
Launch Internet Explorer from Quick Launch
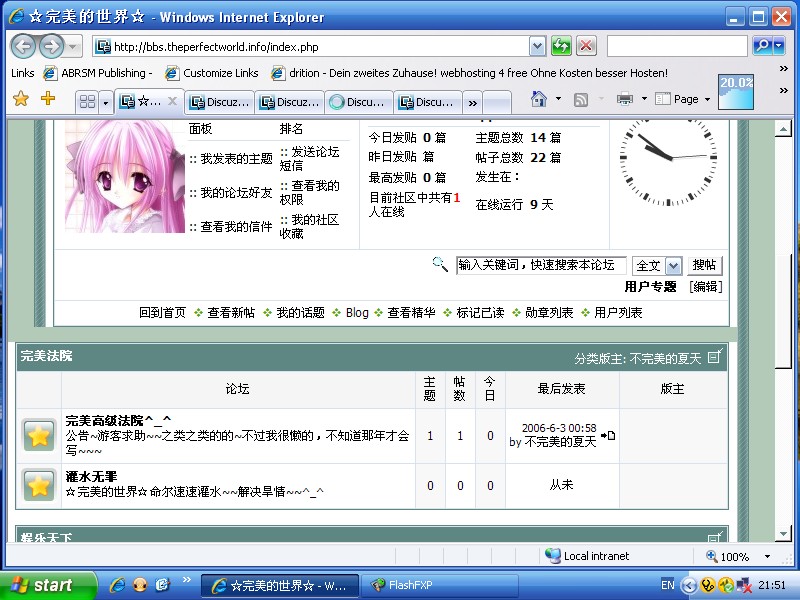117,585
